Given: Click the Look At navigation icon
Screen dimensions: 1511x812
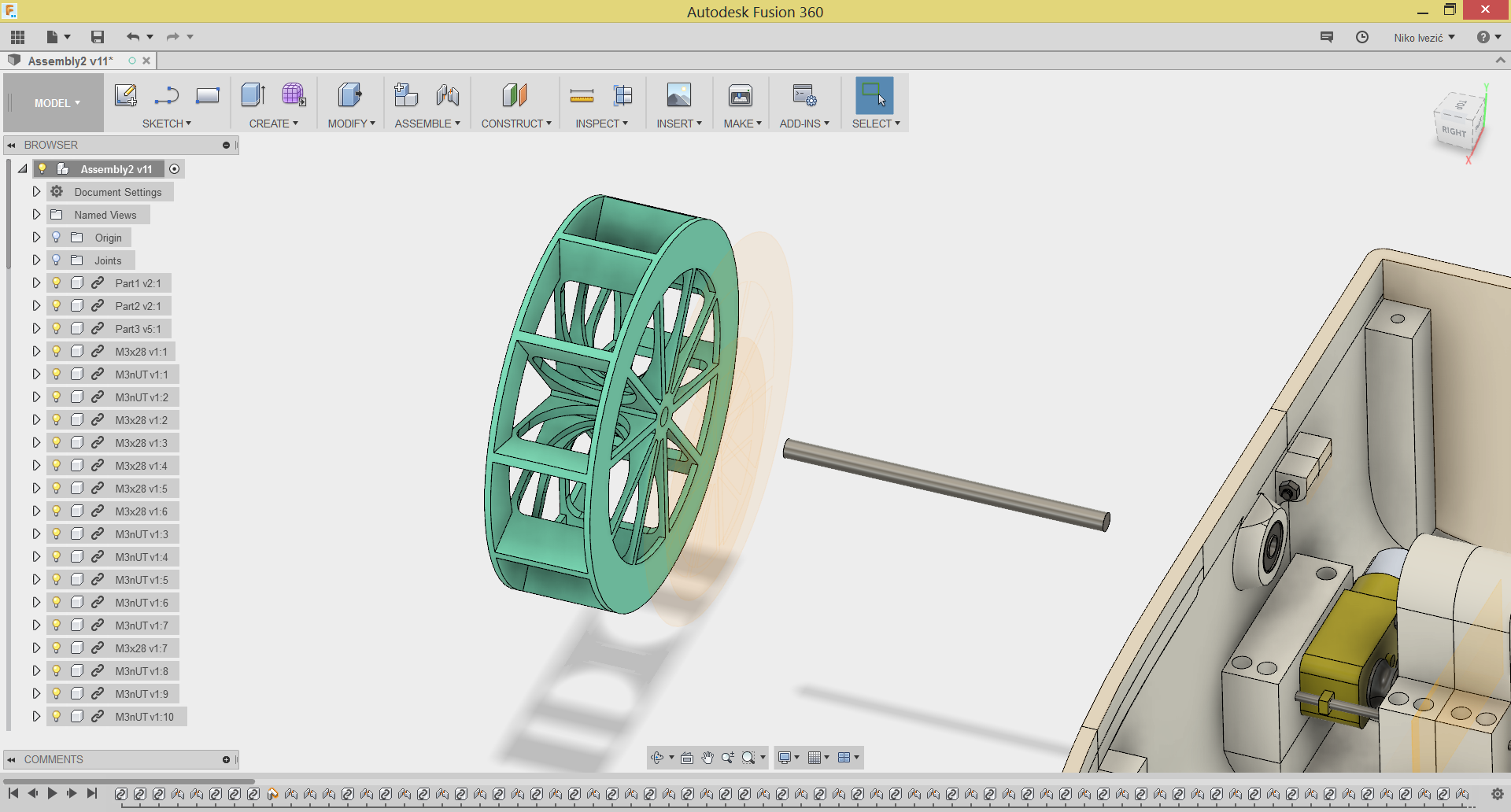Looking at the screenshot, I should point(687,758).
